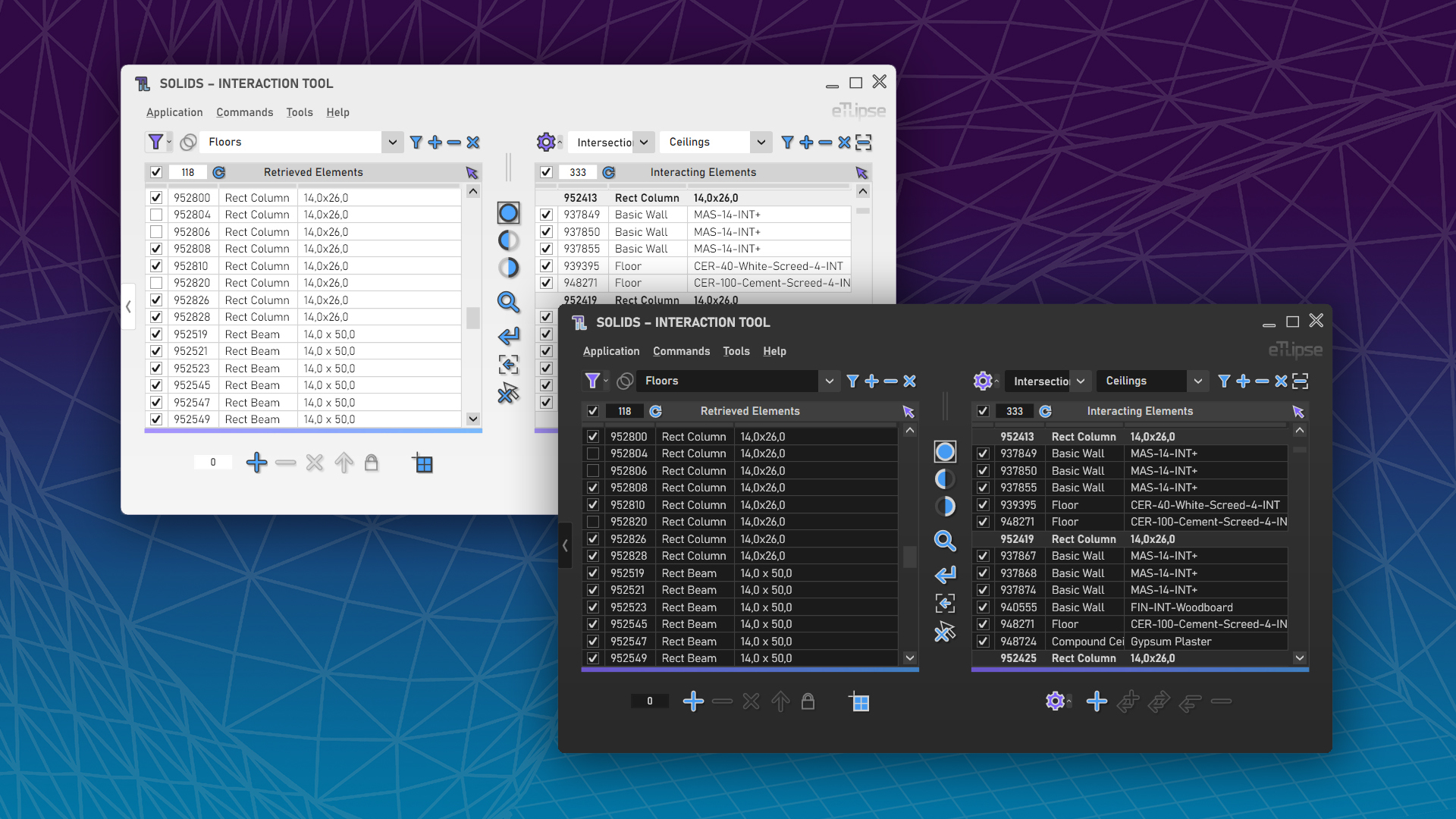The height and width of the screenshot is (819, 1456).
Task: Expand the Intersection dropdown in light window
Action: click(x=643, y=142)
